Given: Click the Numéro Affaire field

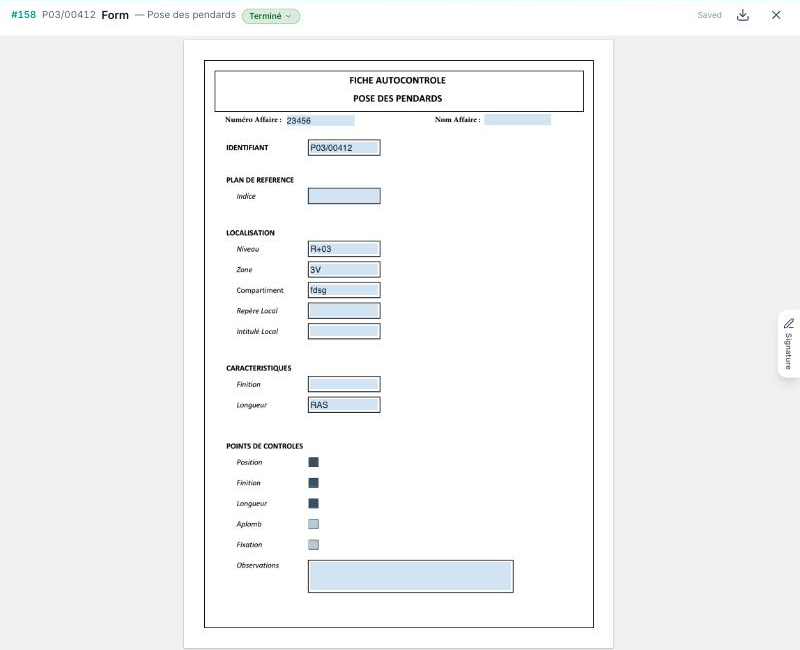Looking at the screenshot, I should [320, 120].
